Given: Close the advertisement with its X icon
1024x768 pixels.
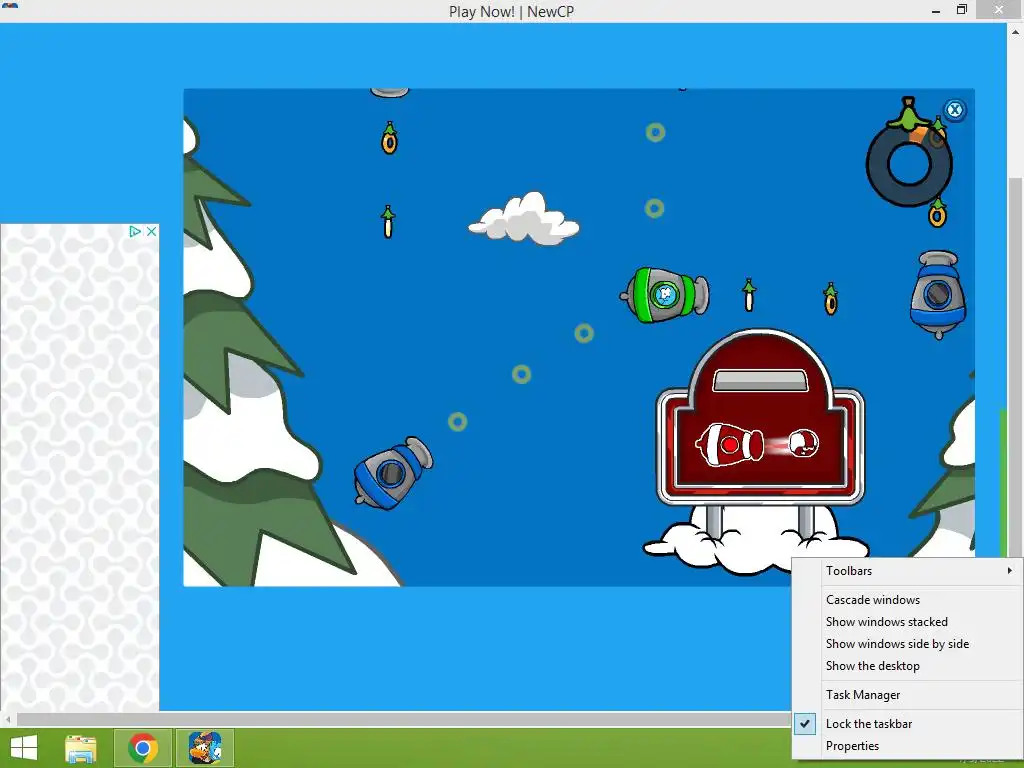Looking at the screenshot, I should pyautogui.click(x=152, y=231).
